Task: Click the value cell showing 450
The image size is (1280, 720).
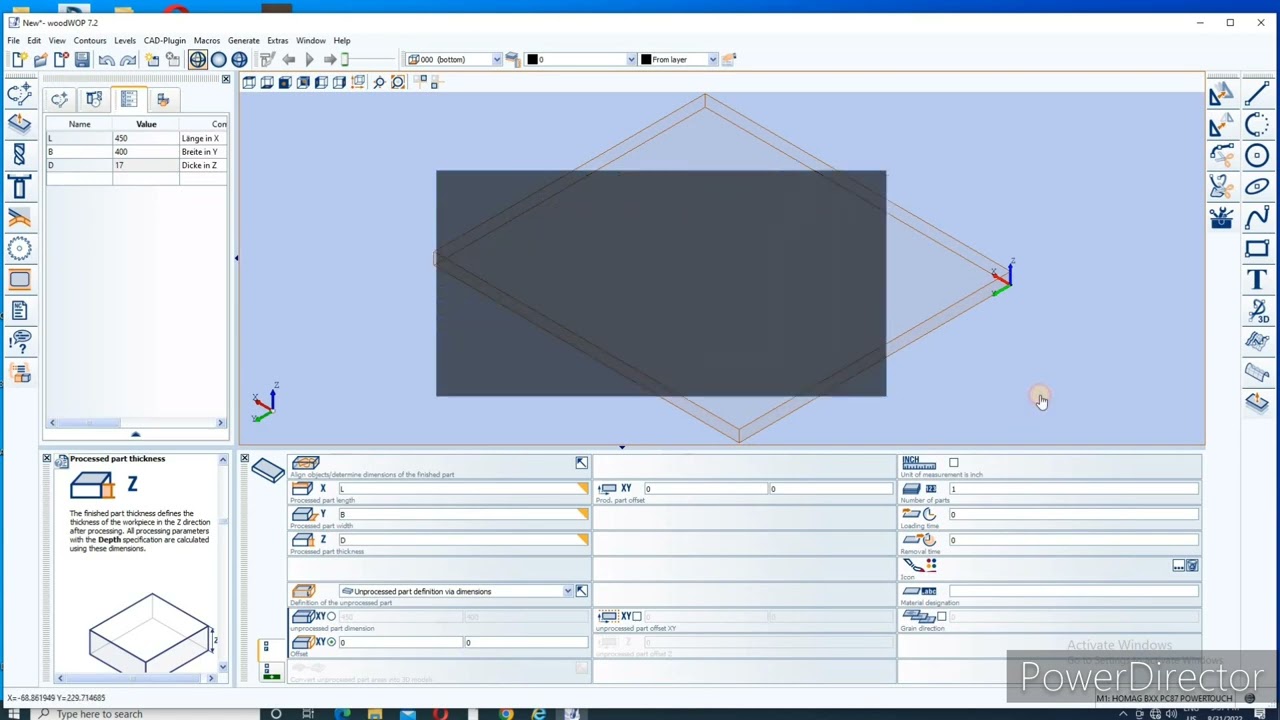Action: tap(145, 138)
